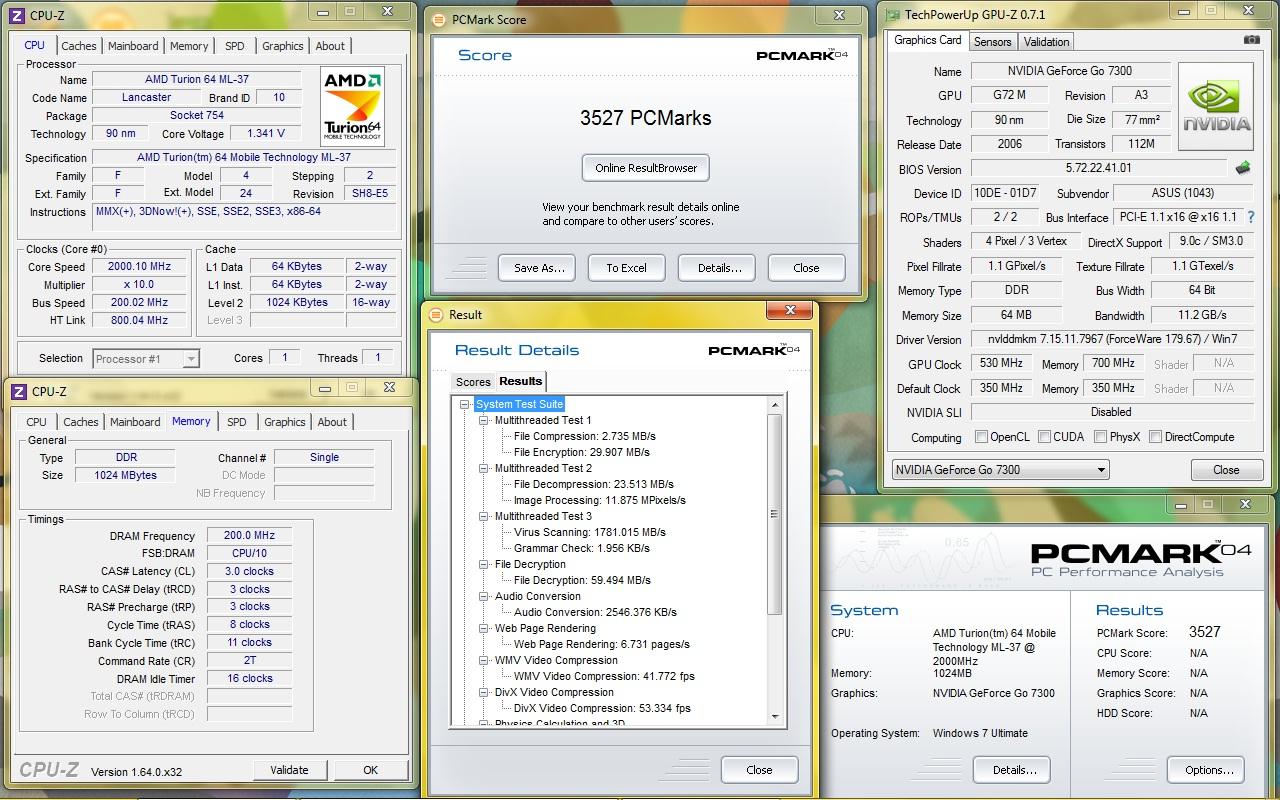Click the AMD Turion 64 logo image

[x=353, y=107]
